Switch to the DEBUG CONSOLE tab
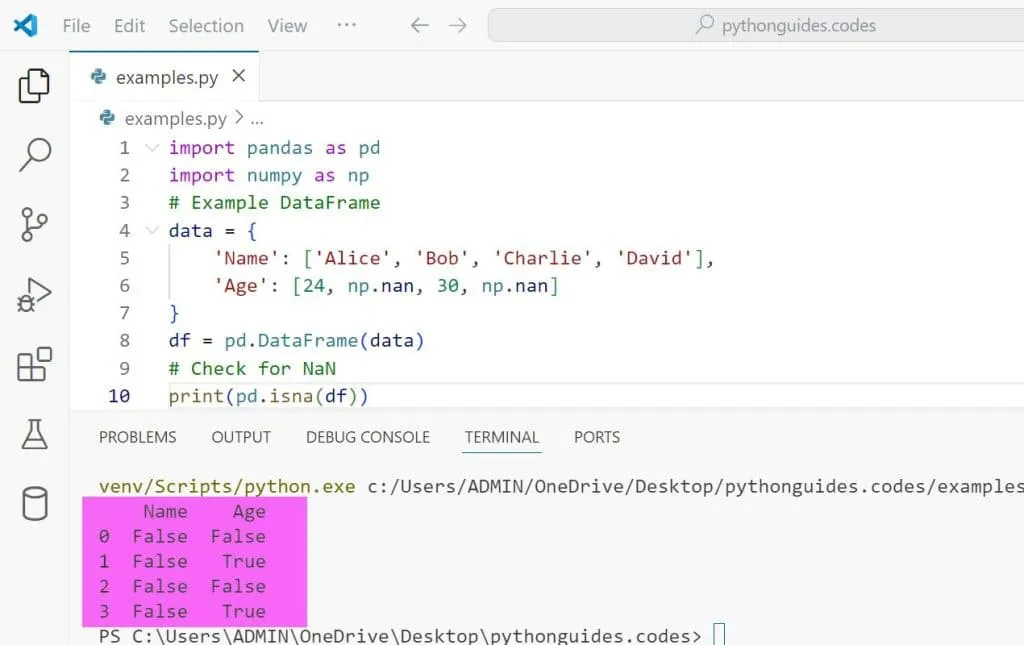 coord(368,437)
